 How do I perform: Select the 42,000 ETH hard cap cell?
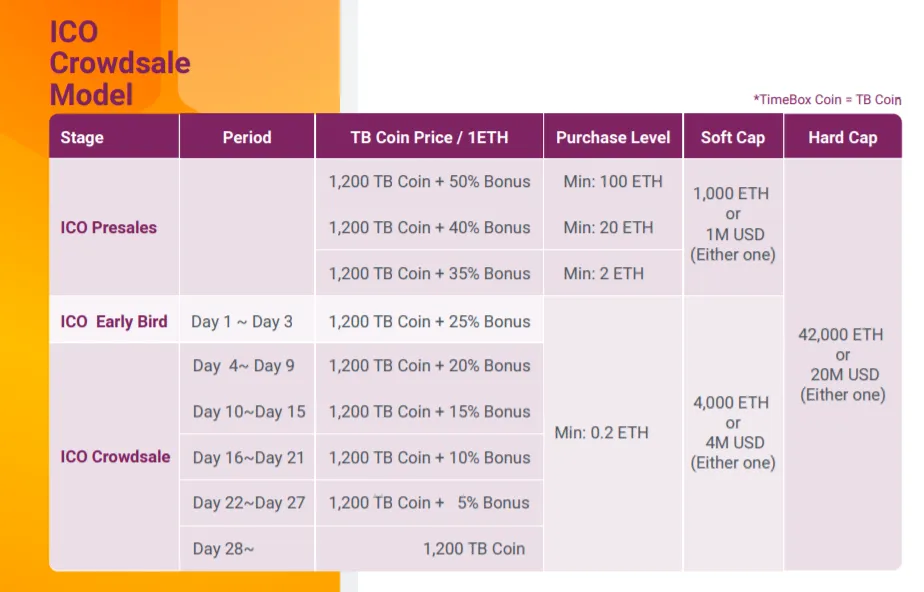point(843,364)
